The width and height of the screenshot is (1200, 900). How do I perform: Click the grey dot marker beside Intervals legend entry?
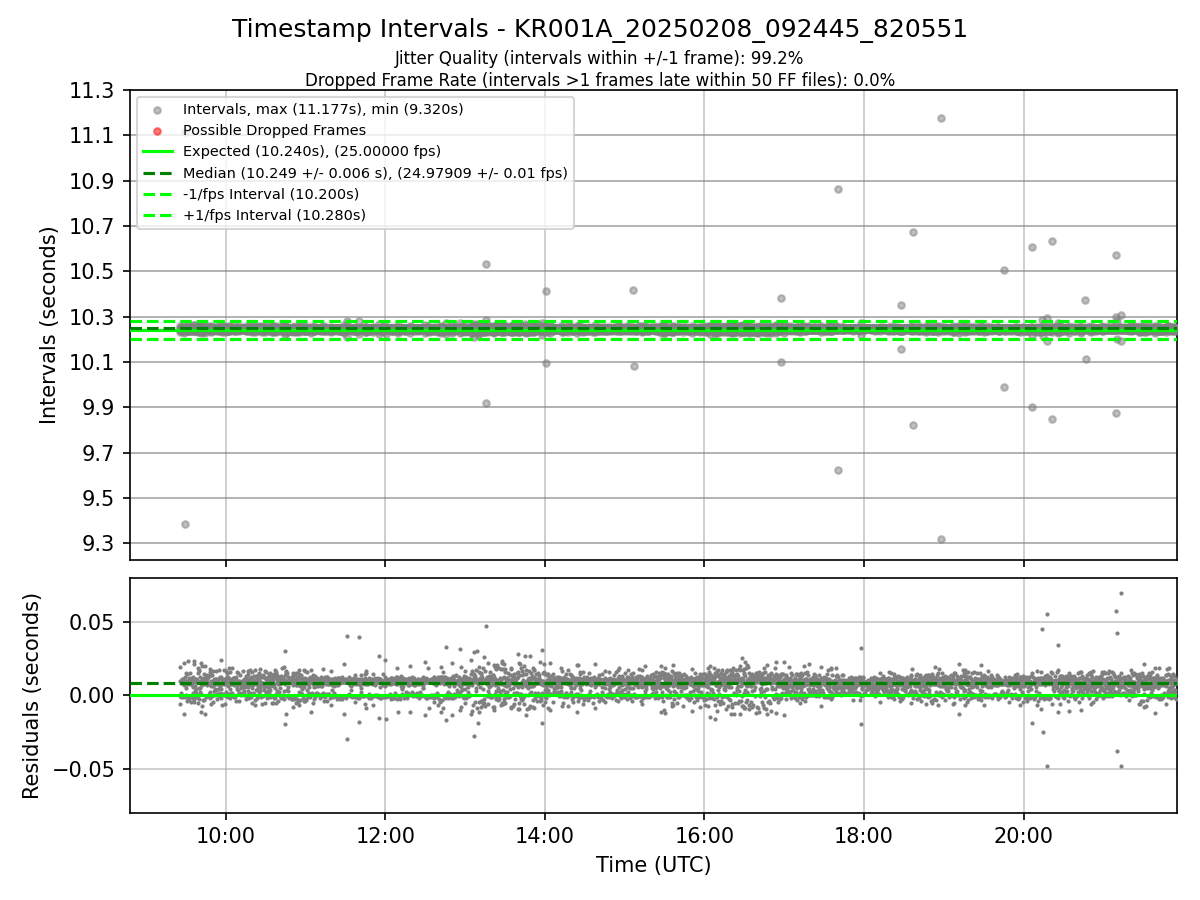pyautogui.click(x=157, y=110)
